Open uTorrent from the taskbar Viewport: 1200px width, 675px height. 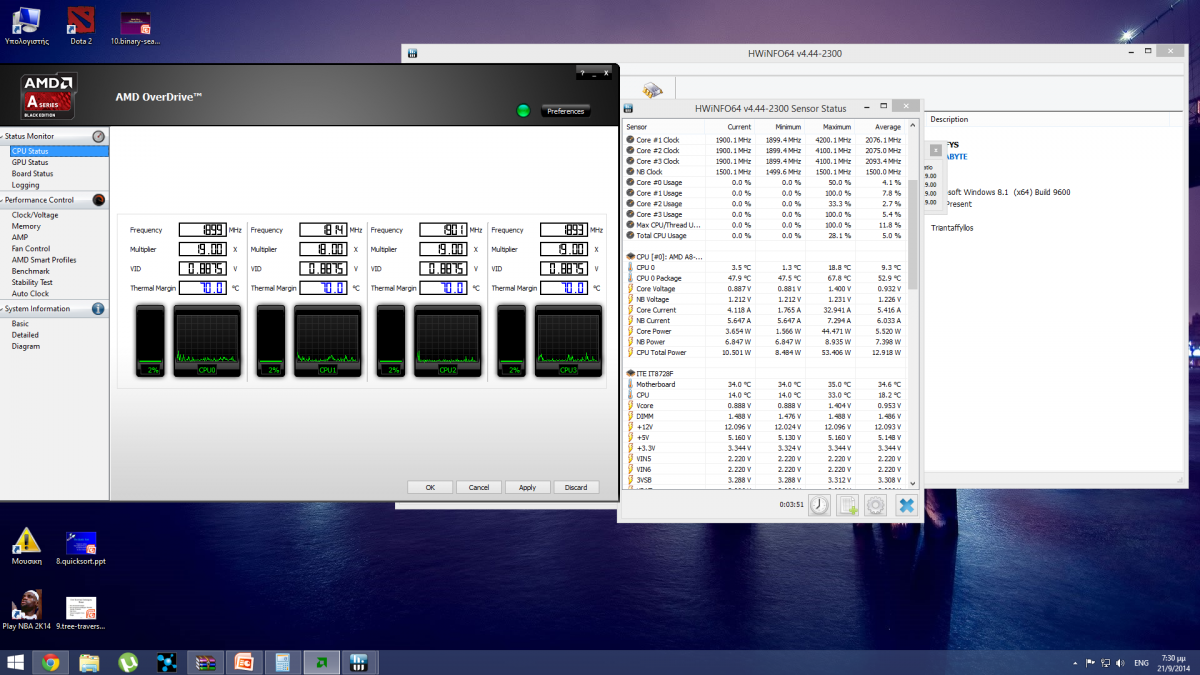[x=128, y=662]
